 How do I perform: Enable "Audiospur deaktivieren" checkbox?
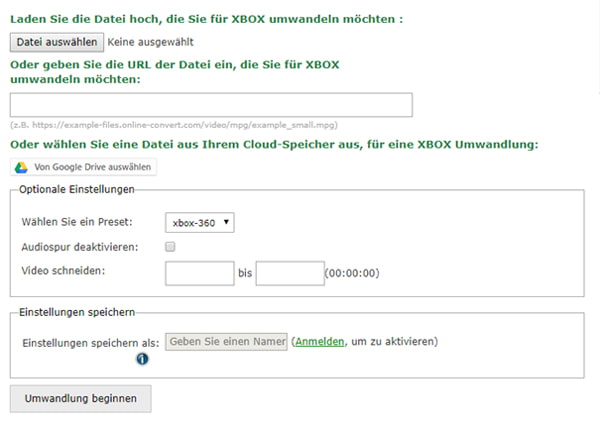tap(170, 247)
